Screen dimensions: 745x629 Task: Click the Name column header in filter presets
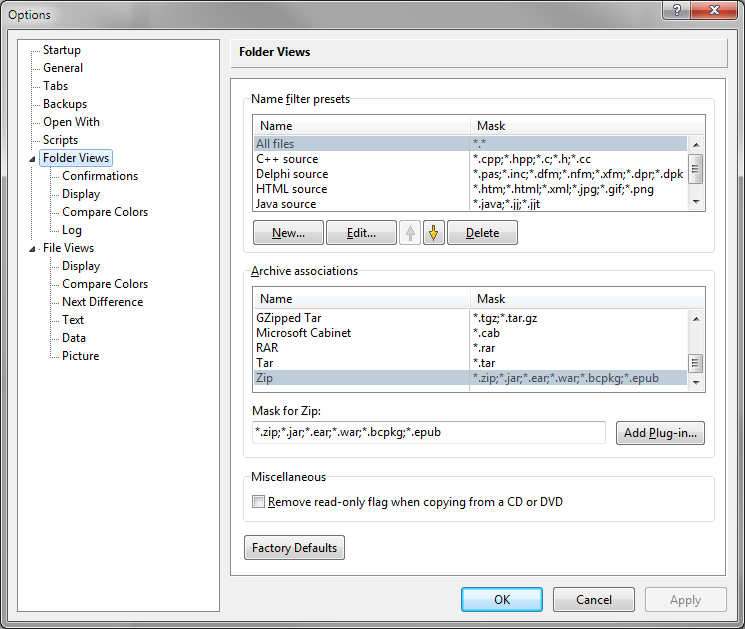(x=362, y=126)
